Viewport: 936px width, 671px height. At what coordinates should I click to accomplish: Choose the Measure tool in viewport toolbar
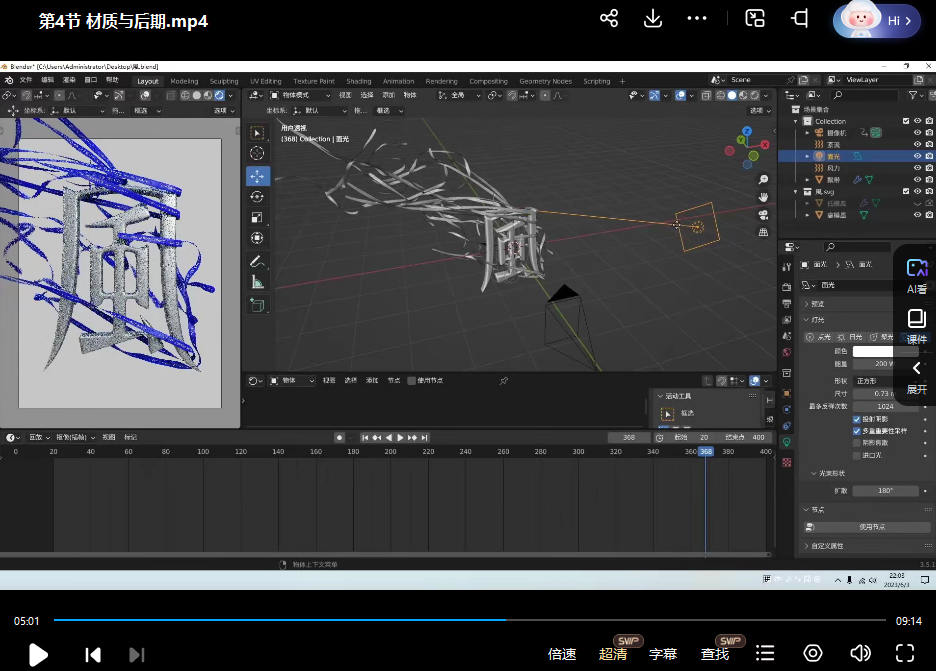[257, 282]
